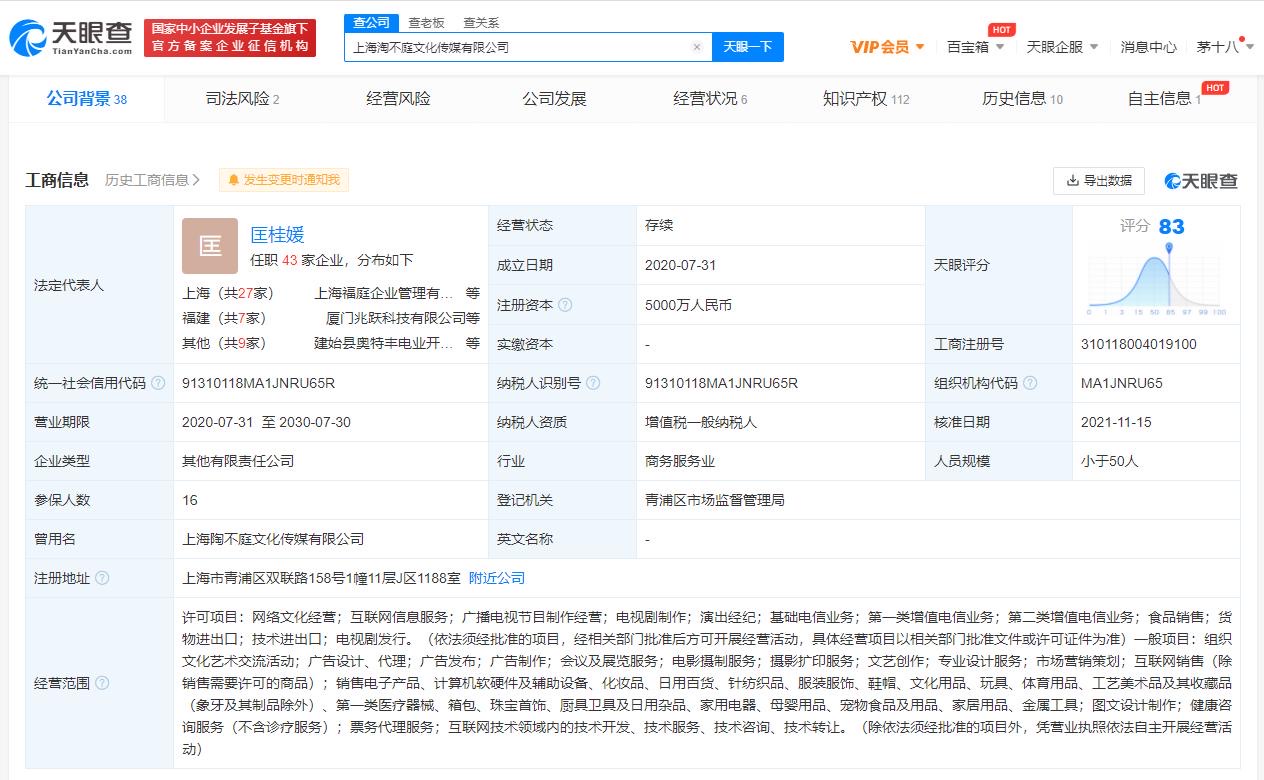Viewport: 1264px width, 780px height.
Task: Click 发生变更时通知我 notification button
Action: click(x=284, y=180)
